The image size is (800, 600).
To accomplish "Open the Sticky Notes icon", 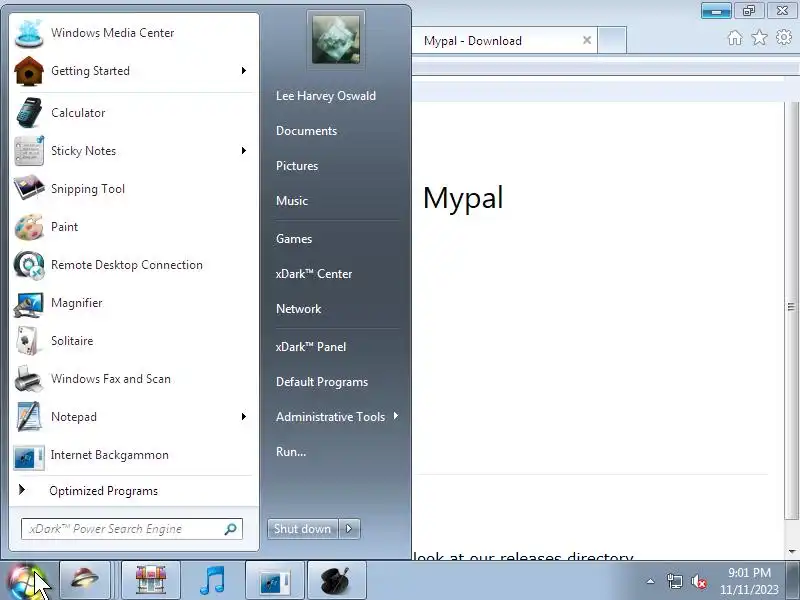I will point(29,151).
